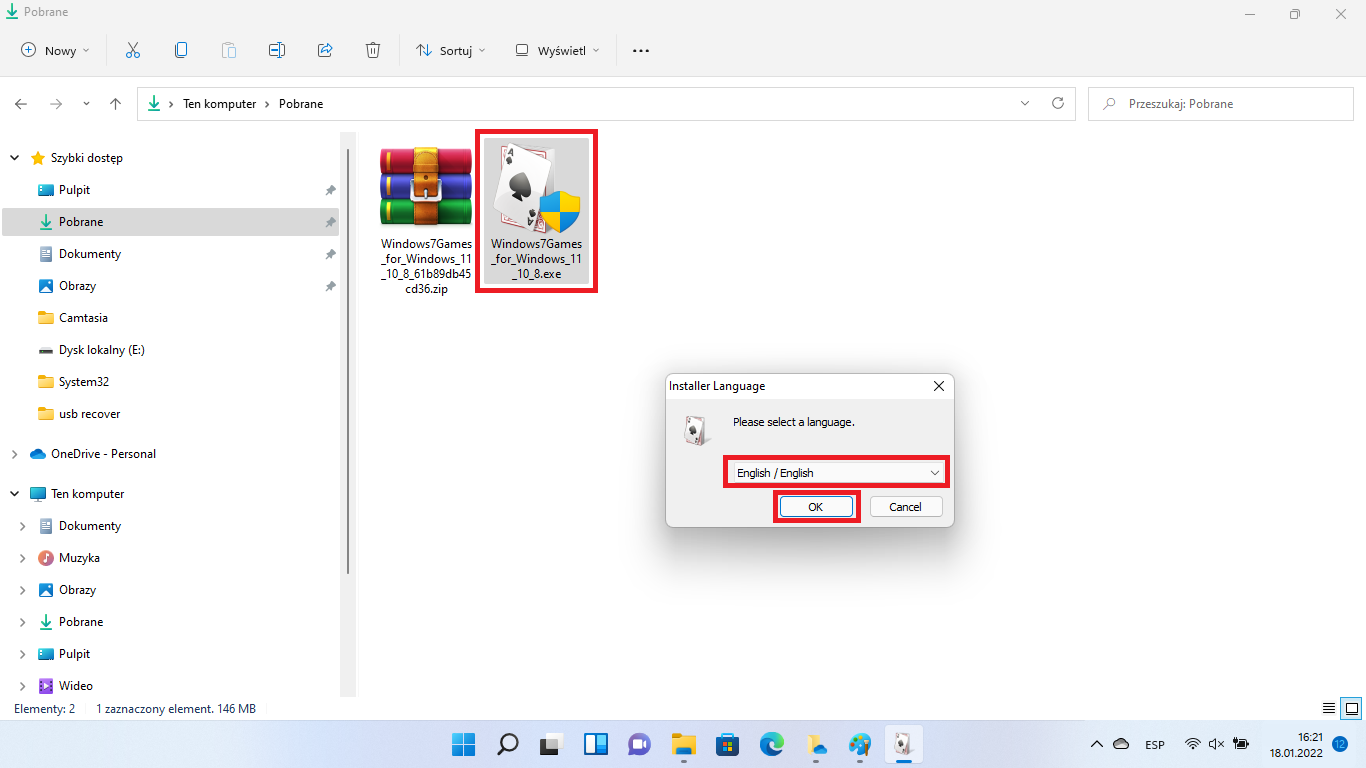Open Widgets from the taskbar
Viewport: 1366px width, 768px height.
595,744
